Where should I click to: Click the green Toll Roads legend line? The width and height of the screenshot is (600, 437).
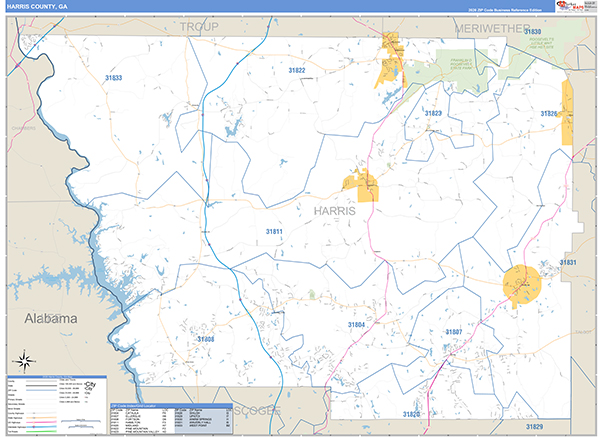(41, 432)
